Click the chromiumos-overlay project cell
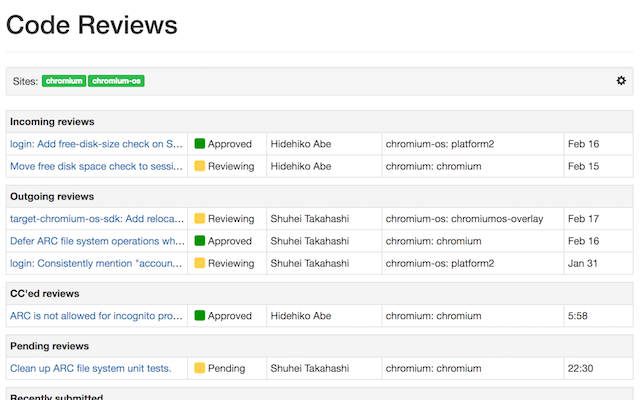Screen dimensions: 640x400 tap(473, 218)
